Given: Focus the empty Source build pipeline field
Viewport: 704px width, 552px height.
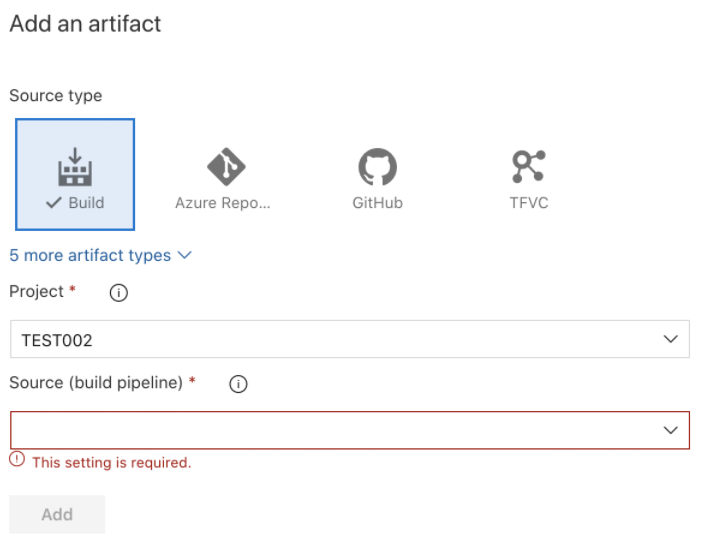Looking at the screenshot, I should (350, 430).
